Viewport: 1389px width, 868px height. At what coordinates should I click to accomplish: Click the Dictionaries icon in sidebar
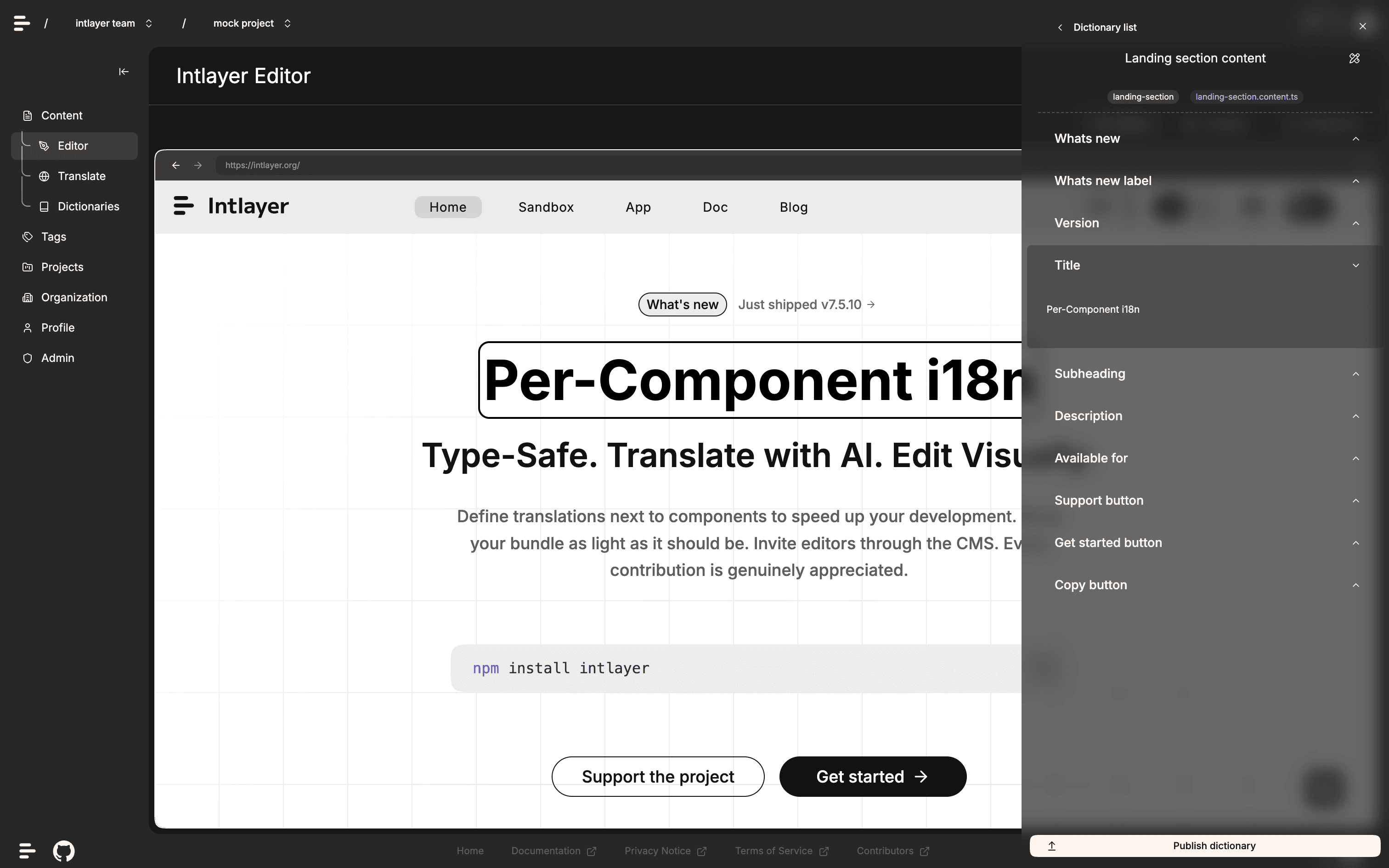click(x=44, y=206)
